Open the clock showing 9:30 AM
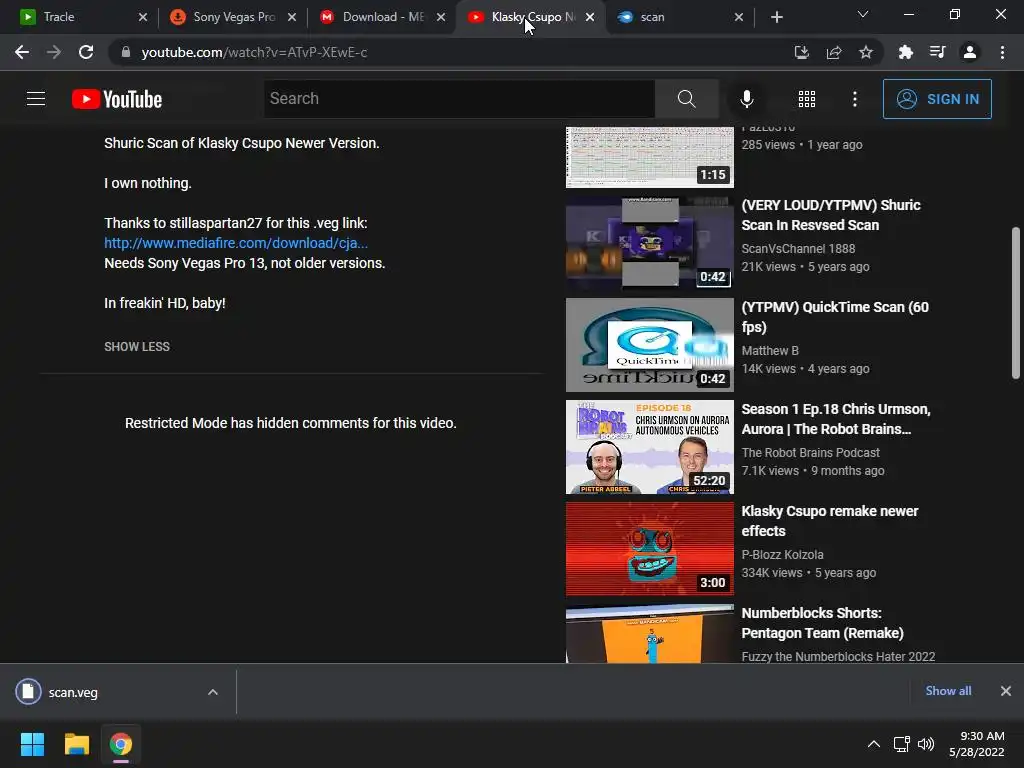The width and height of the screenshot is (1024, 768). pos(976,744)
